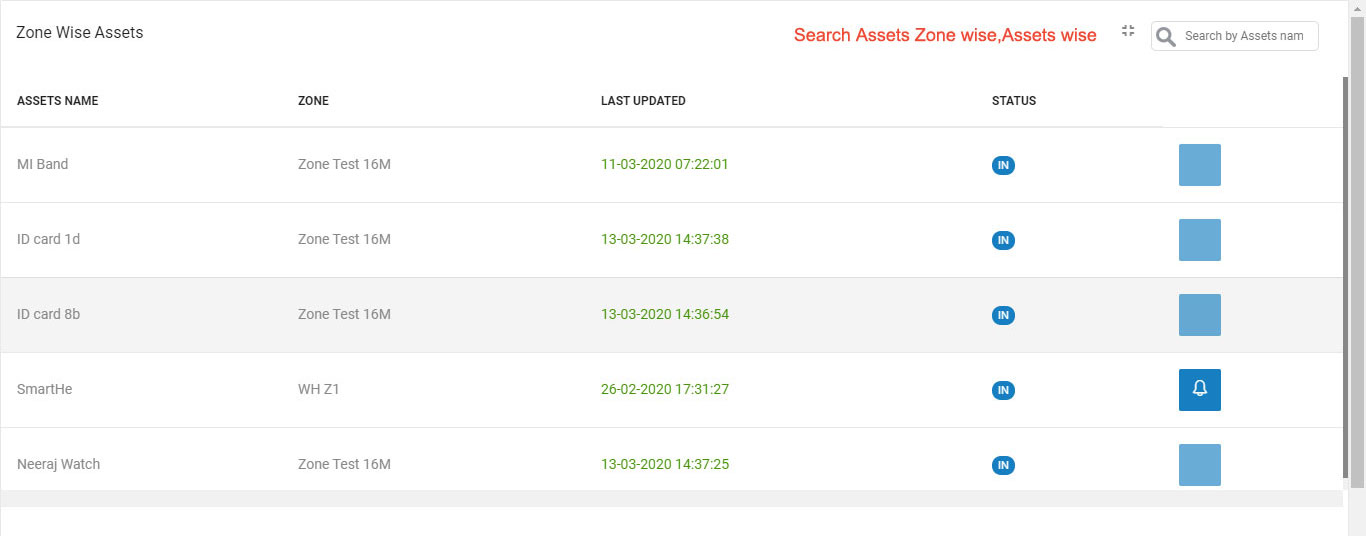Click the IN status badge for SmartHe
This screenshot has height=536, width=1366.
1003,390
